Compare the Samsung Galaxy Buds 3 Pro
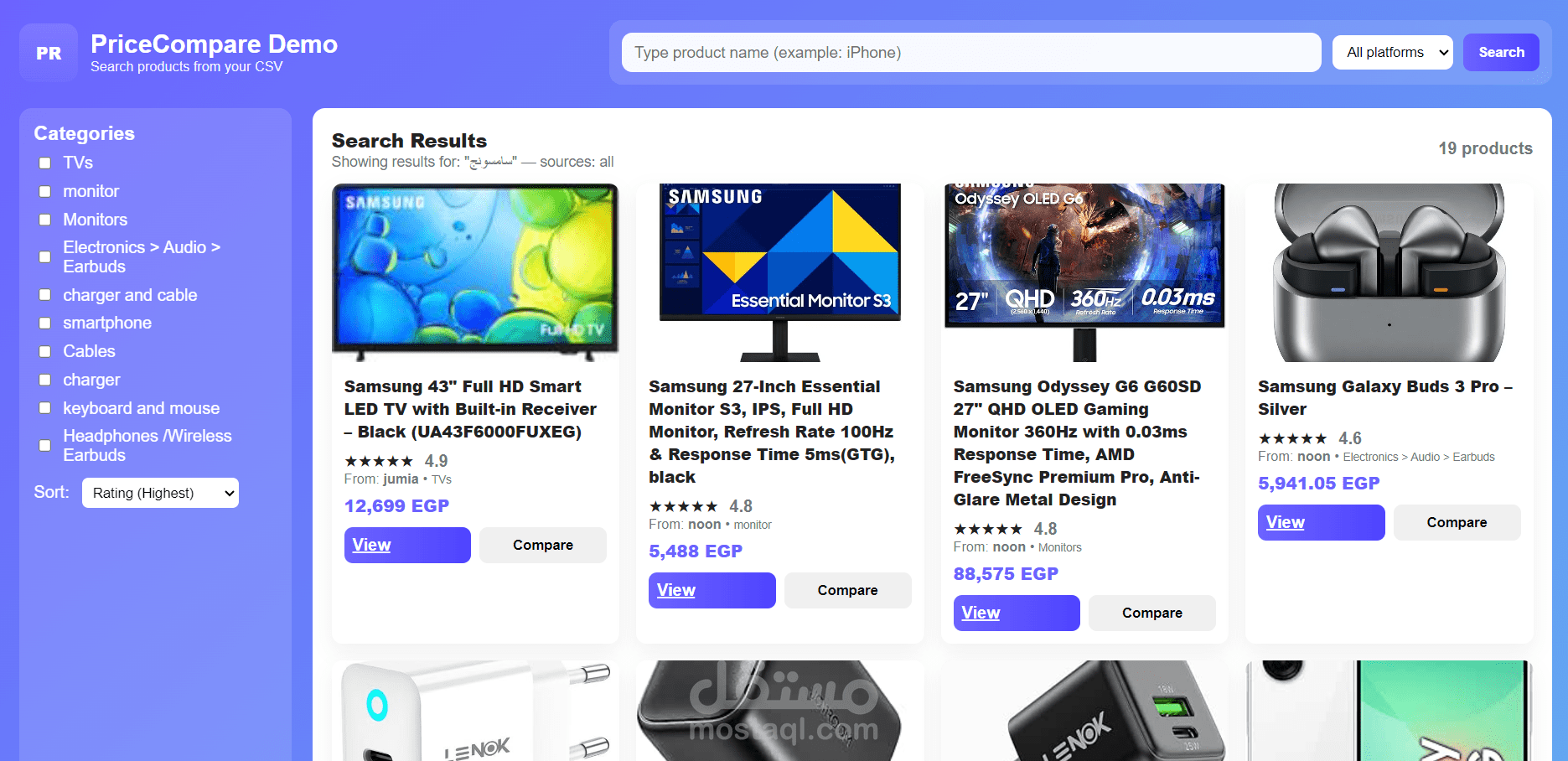 pyautogui.click(x=1457, y=522)
